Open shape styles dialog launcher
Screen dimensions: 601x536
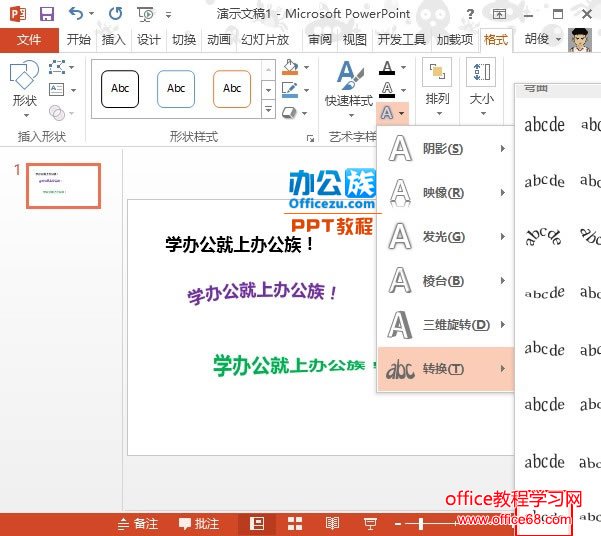tap(310, 138)
